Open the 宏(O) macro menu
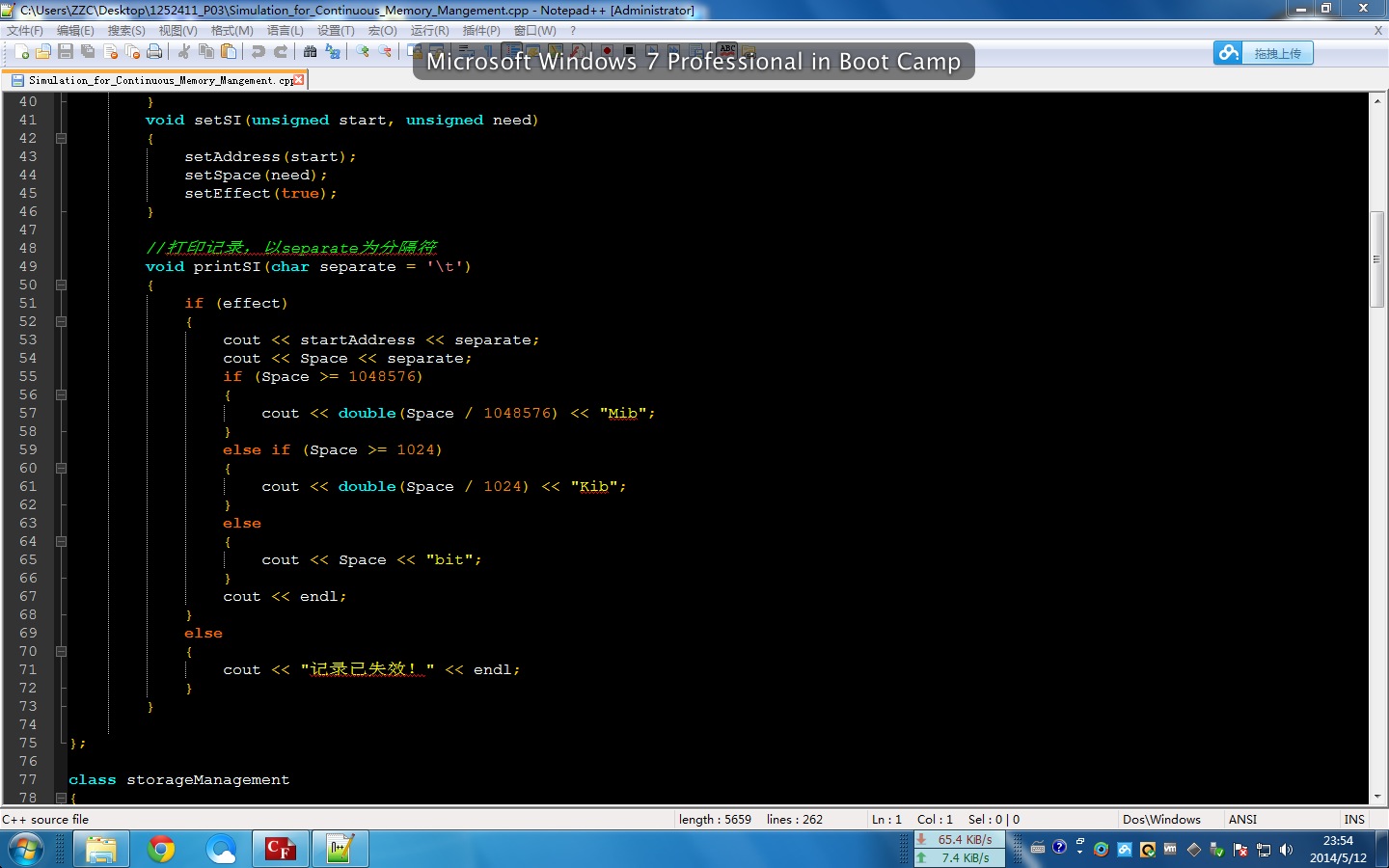Screen dimensions: 1389x868 pyautogui.click(x=382, y=30)
